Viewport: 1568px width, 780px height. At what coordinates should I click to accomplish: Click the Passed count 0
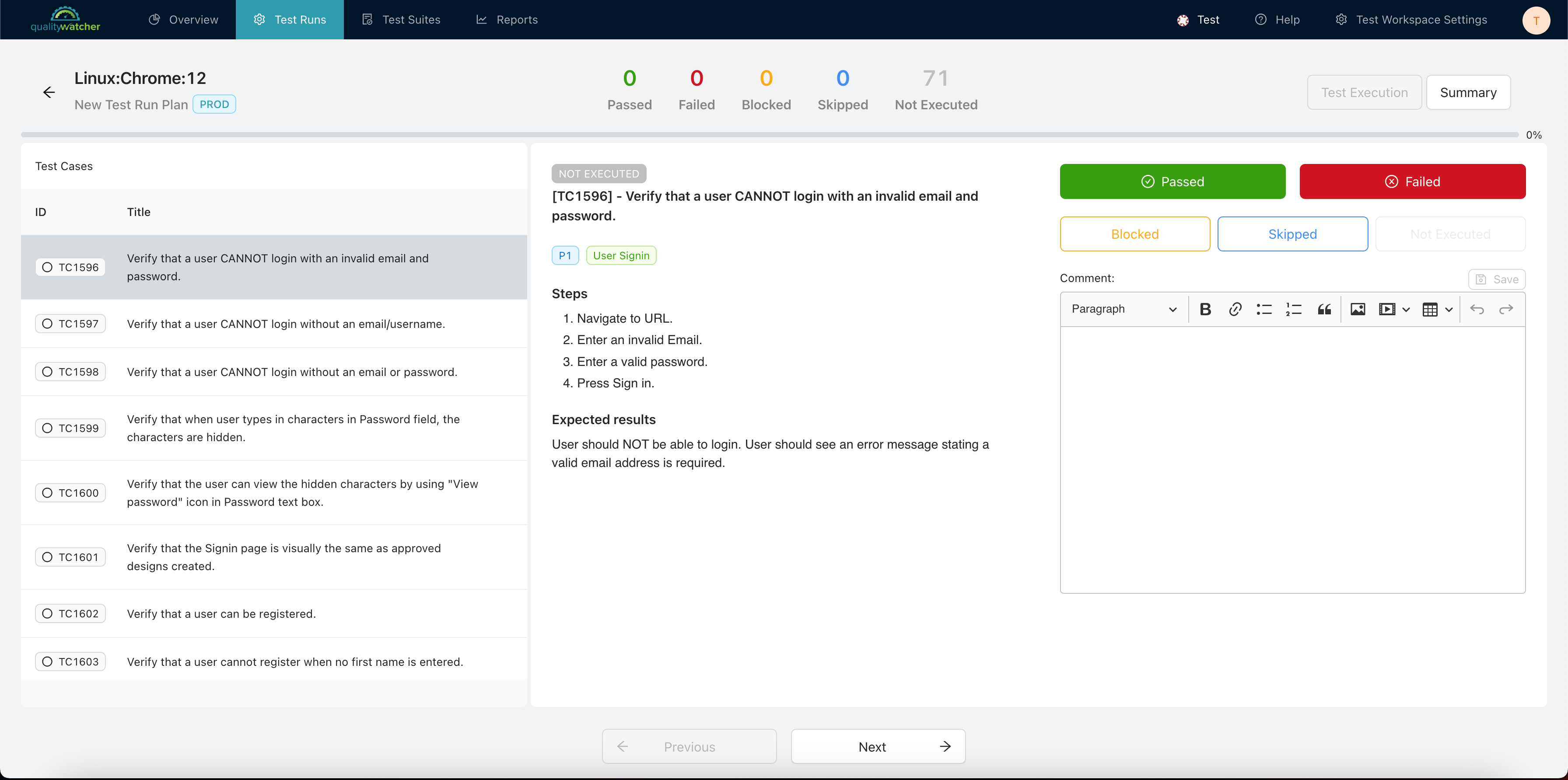[x=630, y=78]
